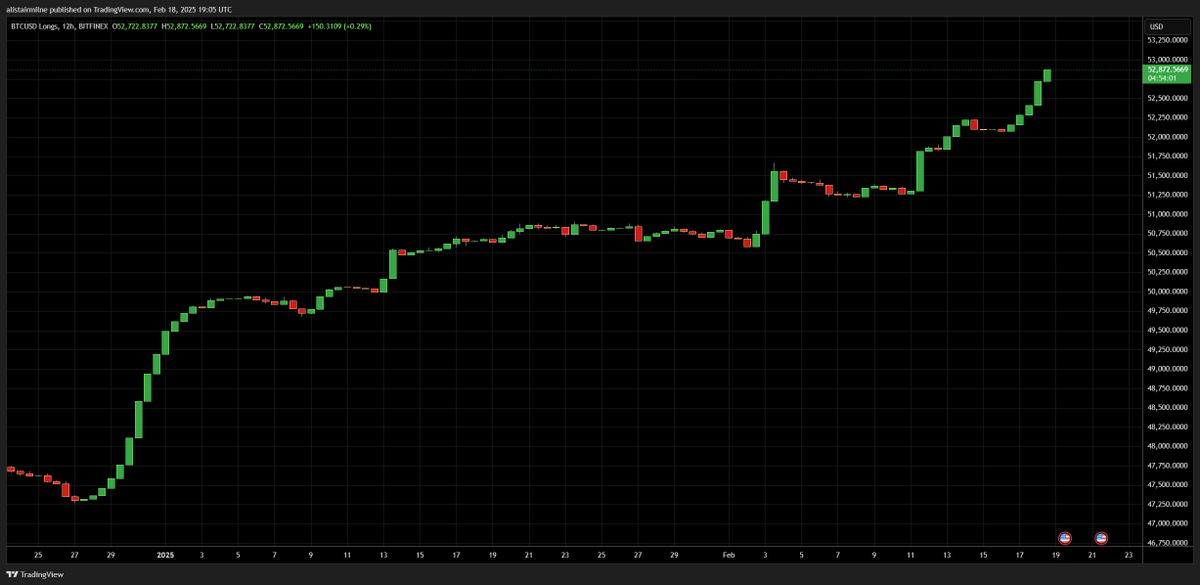This screenshot has width=1200, height=585.
Task: Click the green current price label on the axis
Action: click(1167, 73)
